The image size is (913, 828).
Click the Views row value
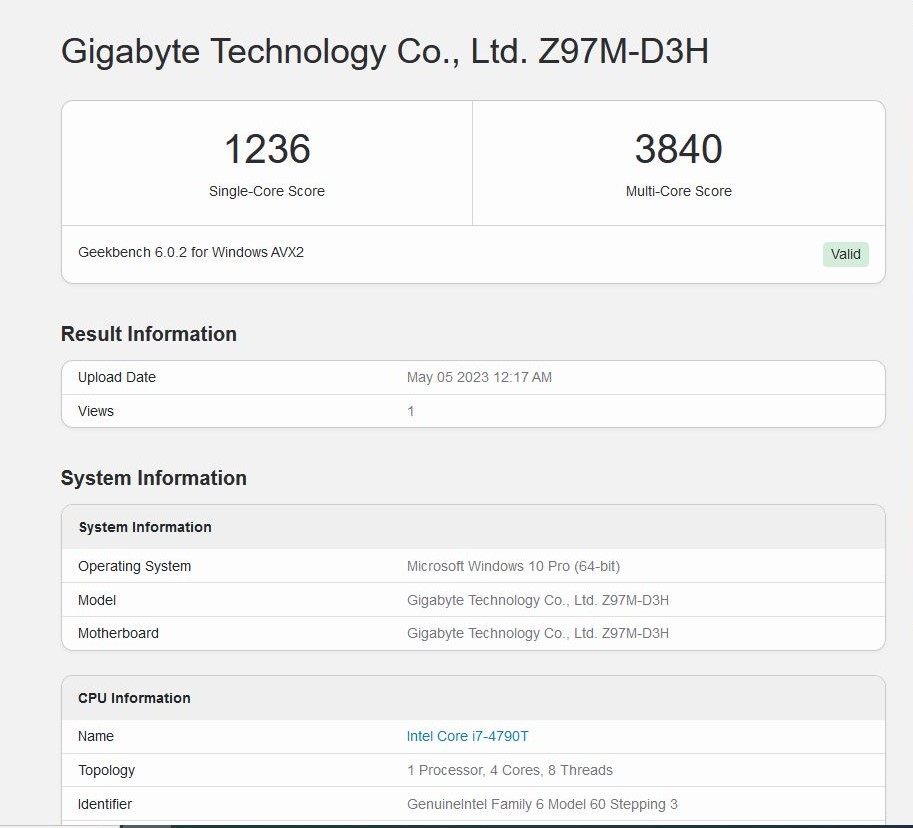(x=411, y=411)
